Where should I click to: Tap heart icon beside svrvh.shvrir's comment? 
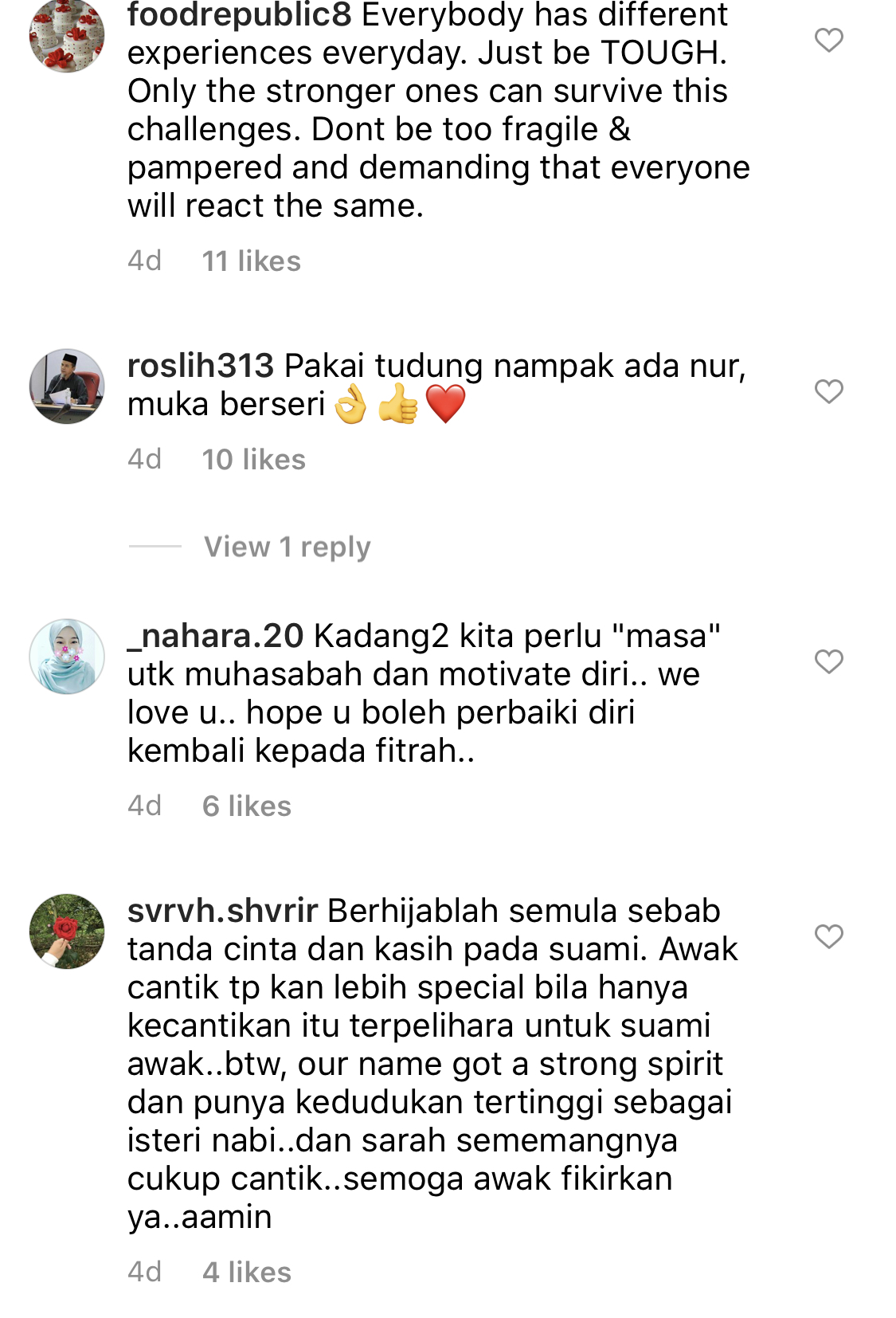click(x=828, y=936)
